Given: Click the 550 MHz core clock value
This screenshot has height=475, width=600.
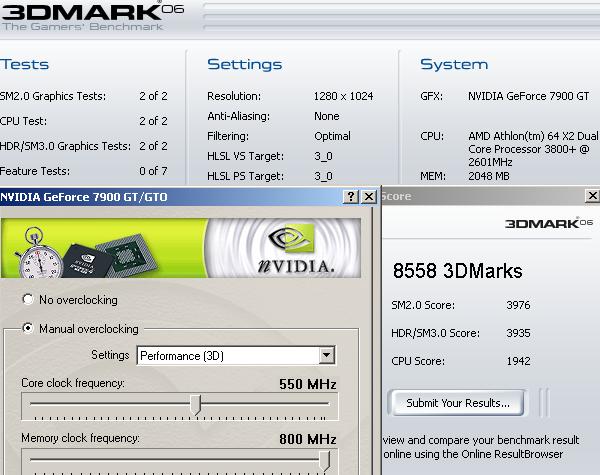Looking at the screenshot, I should point(308,384).
